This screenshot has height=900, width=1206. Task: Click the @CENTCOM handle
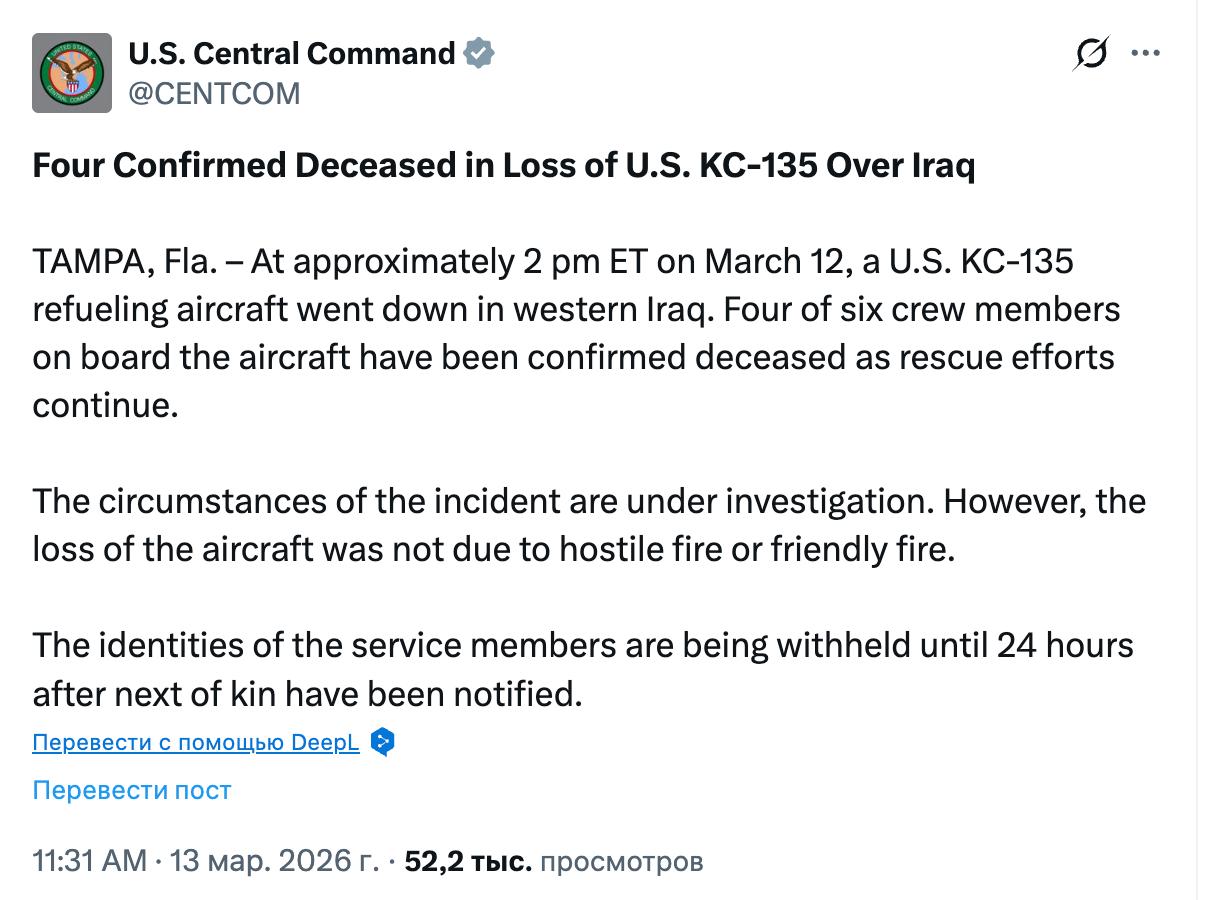coord(214,93)
